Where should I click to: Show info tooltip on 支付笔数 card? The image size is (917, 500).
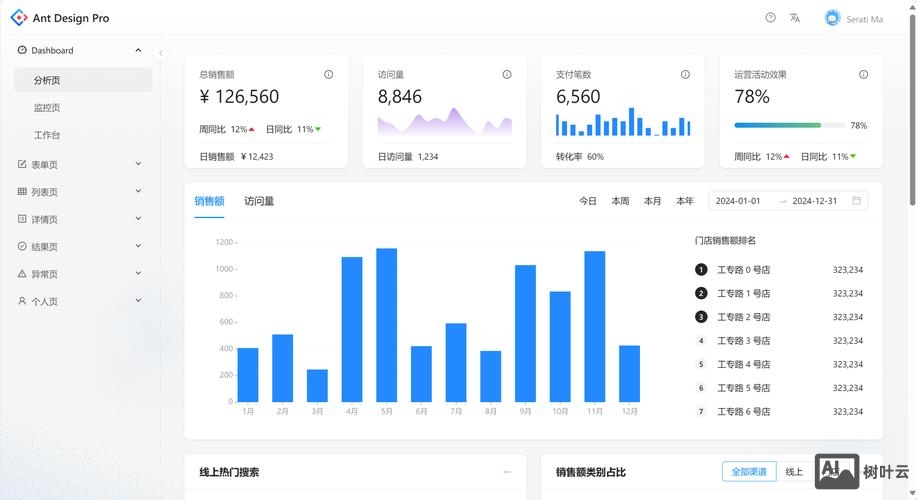pos(685,74)
